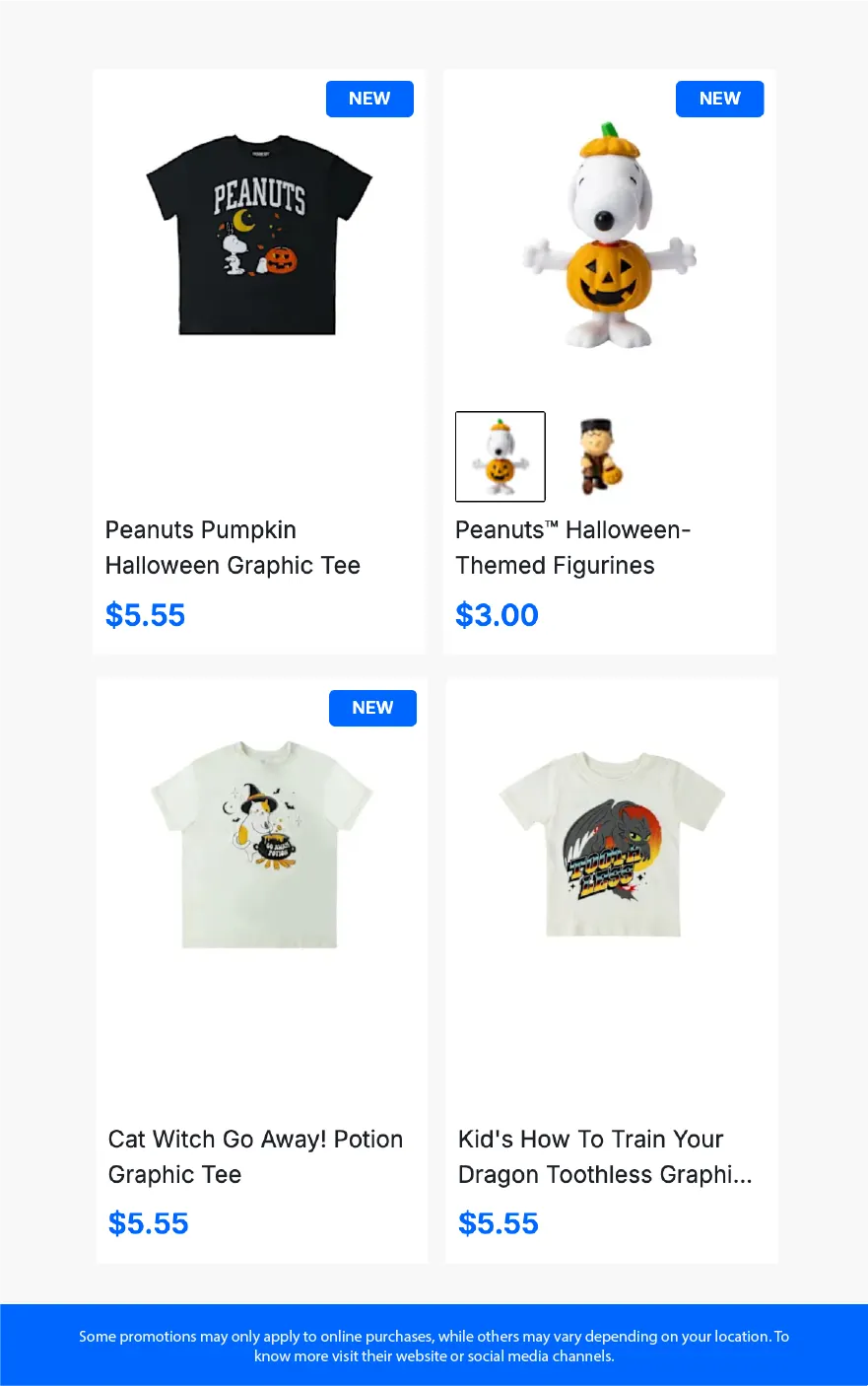The image size is (868, 1386).
Task: Click the Toothless dragon tee image
Action: [x=612, y=845]
